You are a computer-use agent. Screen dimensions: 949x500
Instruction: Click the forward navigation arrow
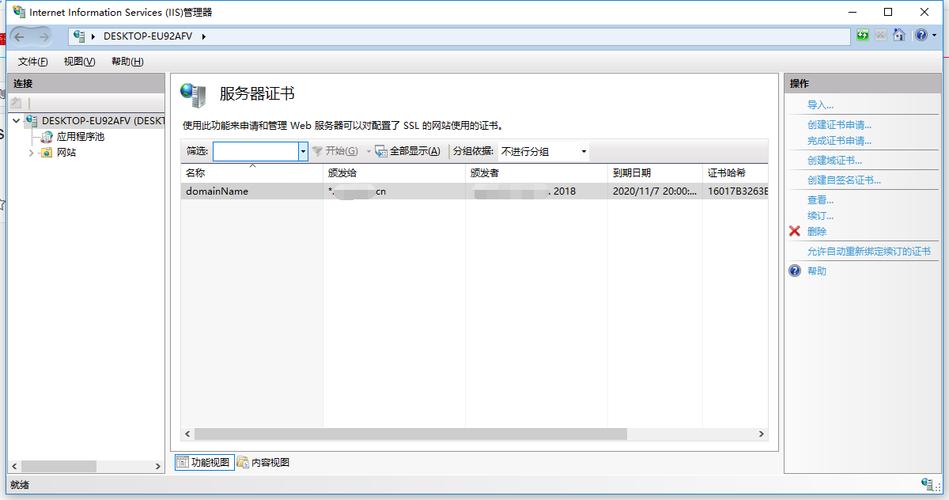44,37
